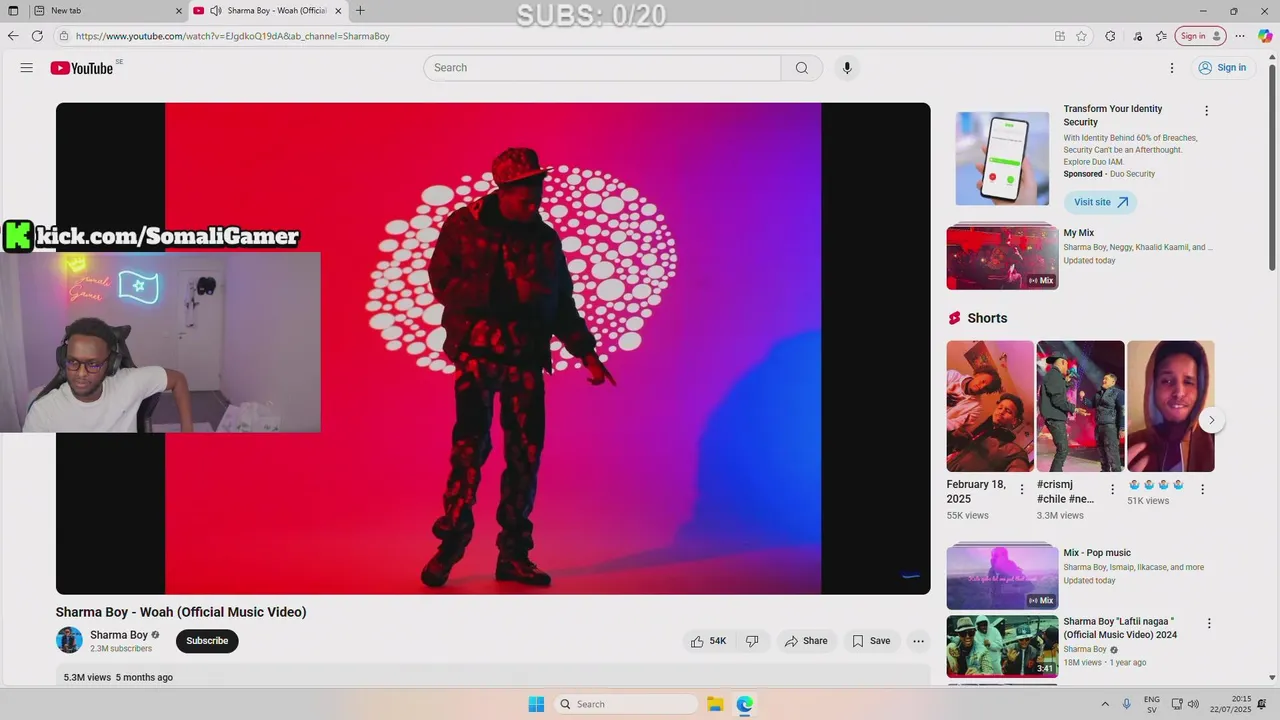This screenshot has width=1280, height=720.
Task: Open a new browser tab with plus
Action: point(360,11)
